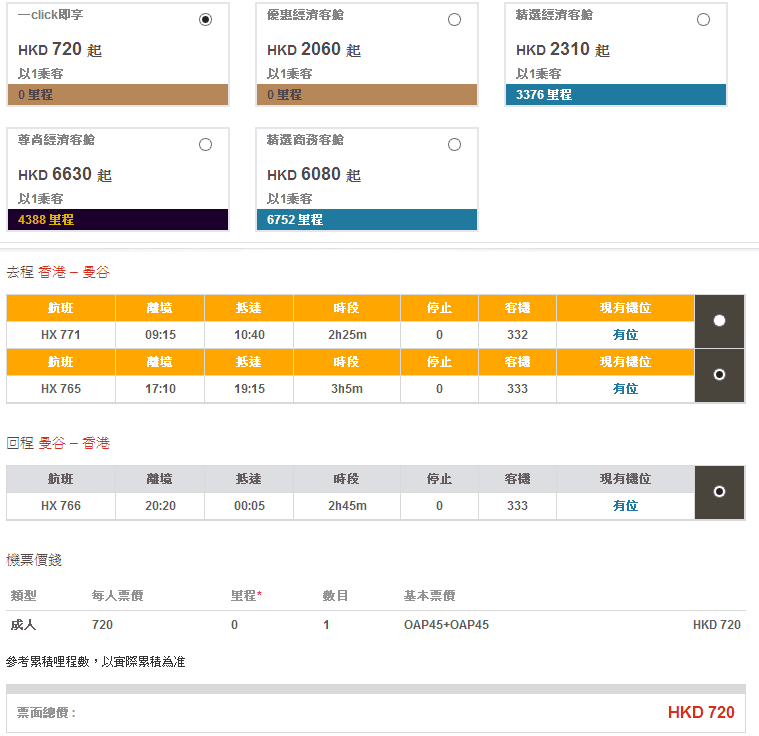759x736 pixels.
Task: Choose outbound flight HX 771 radio button
Action: click(719, 321)
